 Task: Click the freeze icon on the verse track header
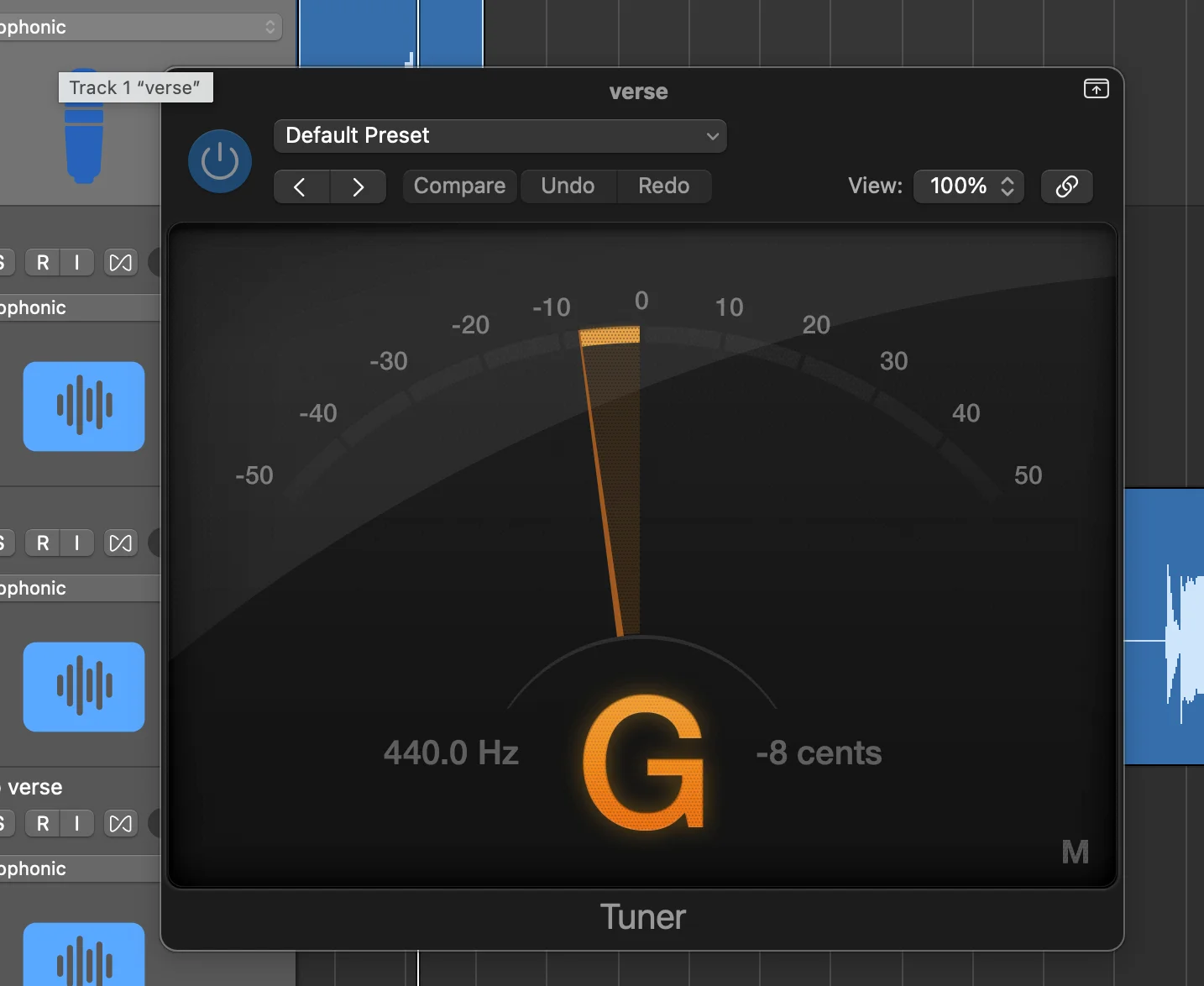(x=120, y=824)
